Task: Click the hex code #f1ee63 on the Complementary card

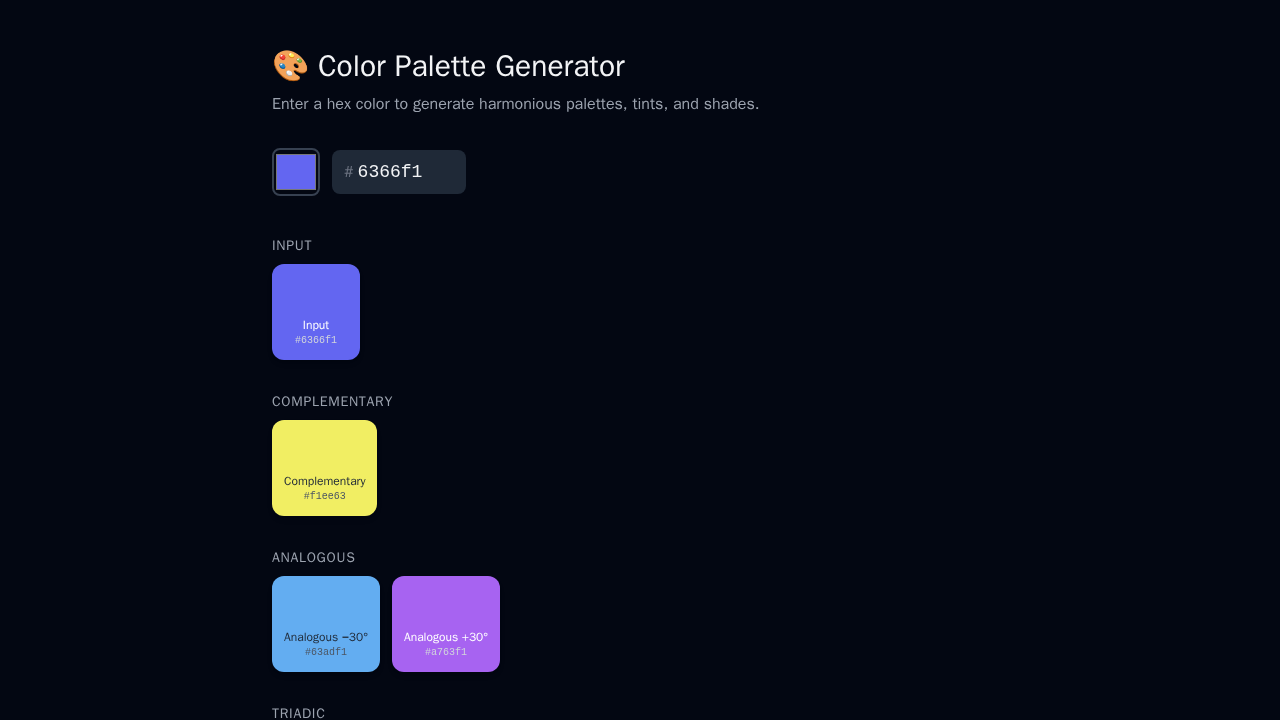Action: [324, 495]
